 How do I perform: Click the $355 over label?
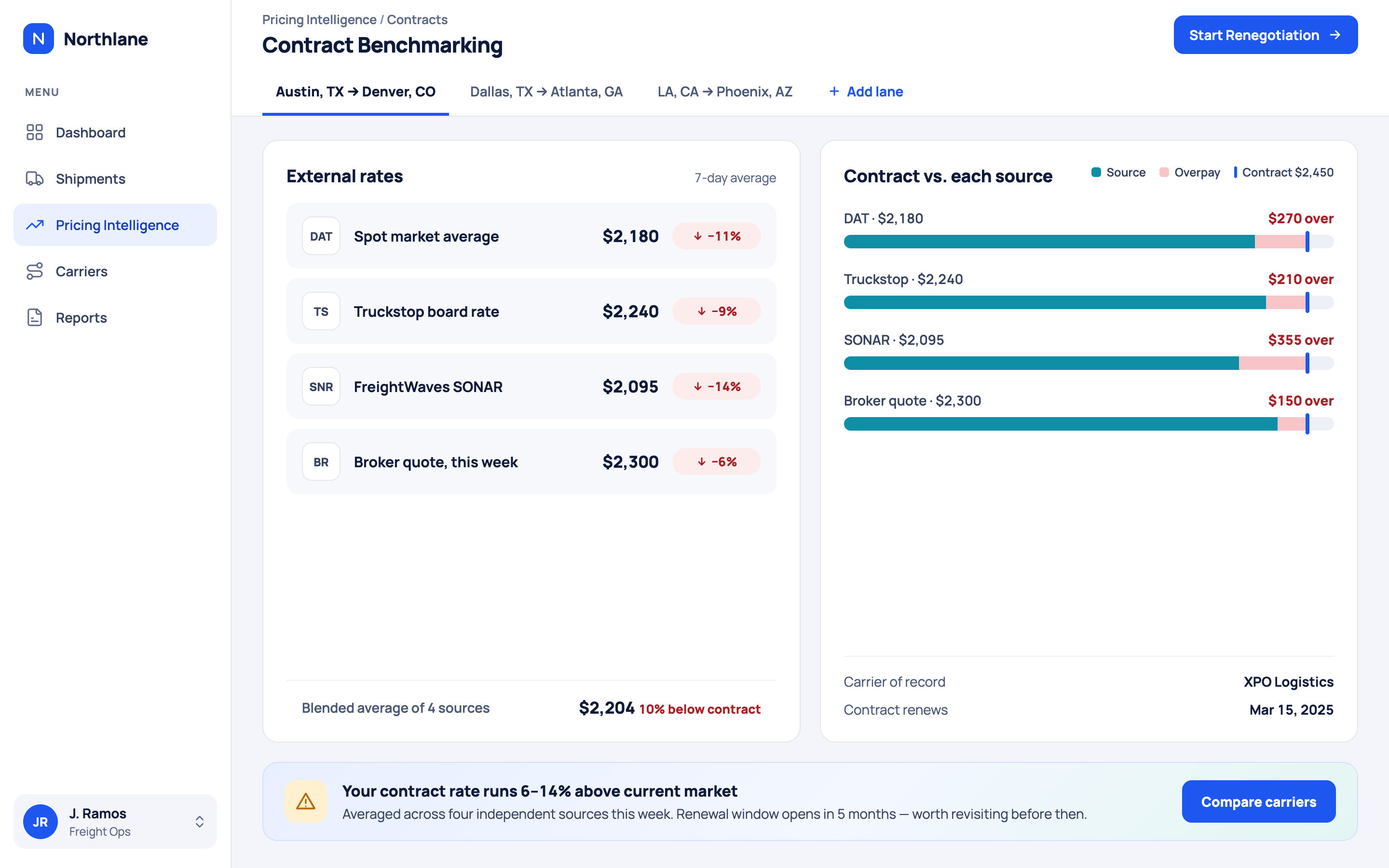(x=1301, y=340)
